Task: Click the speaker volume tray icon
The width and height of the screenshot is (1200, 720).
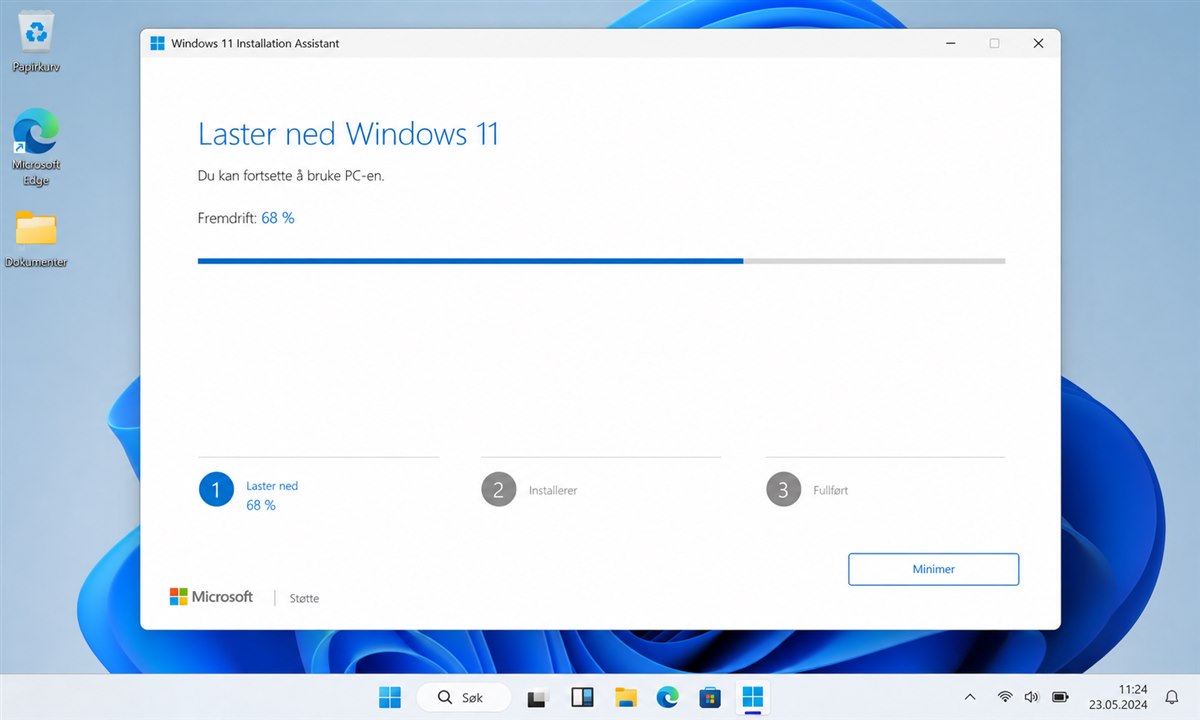Action: point(1031,697)
